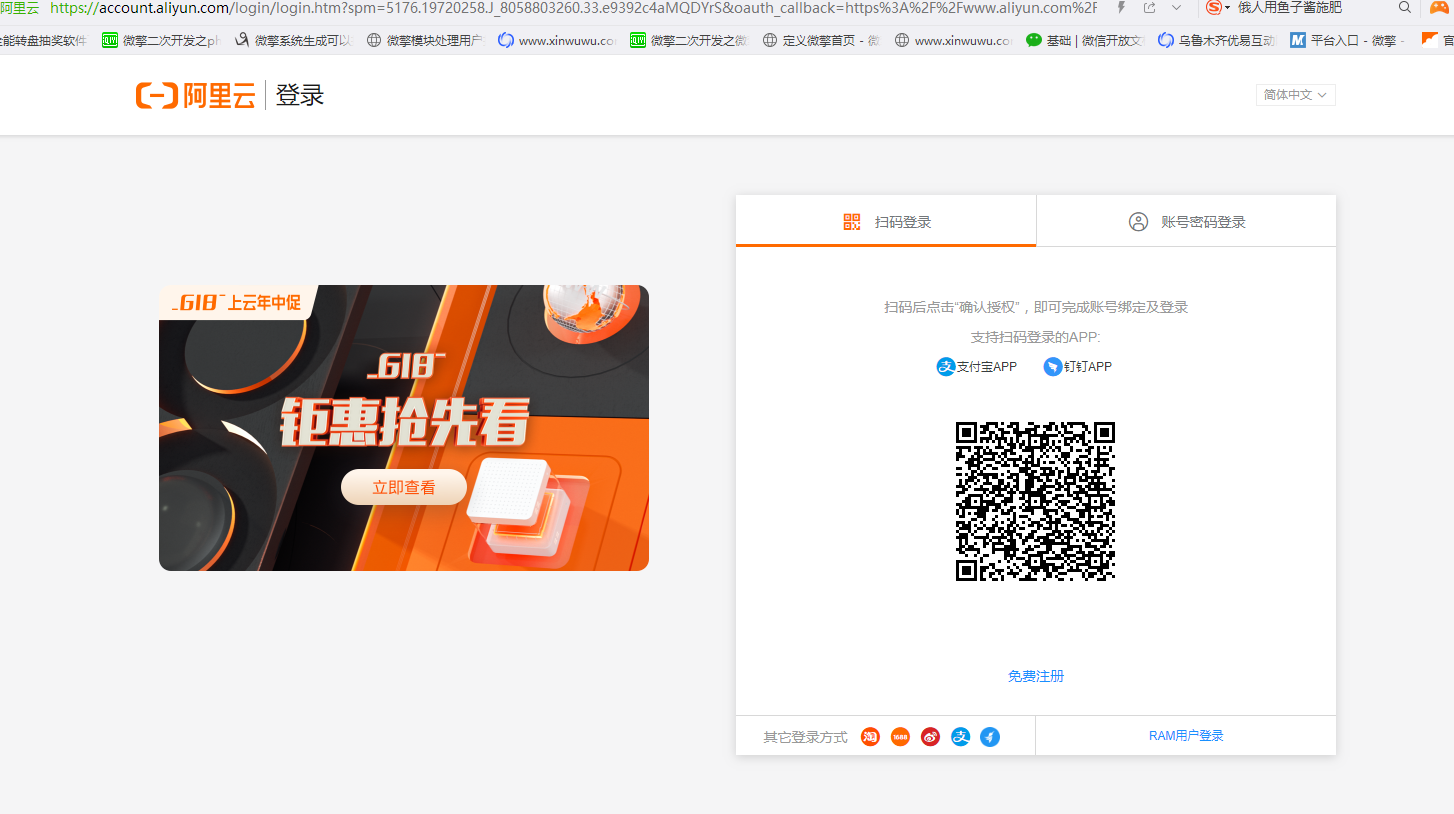Click the orange game controller icon
This screenshot has height=814, width=1454.
(1439, 8)
